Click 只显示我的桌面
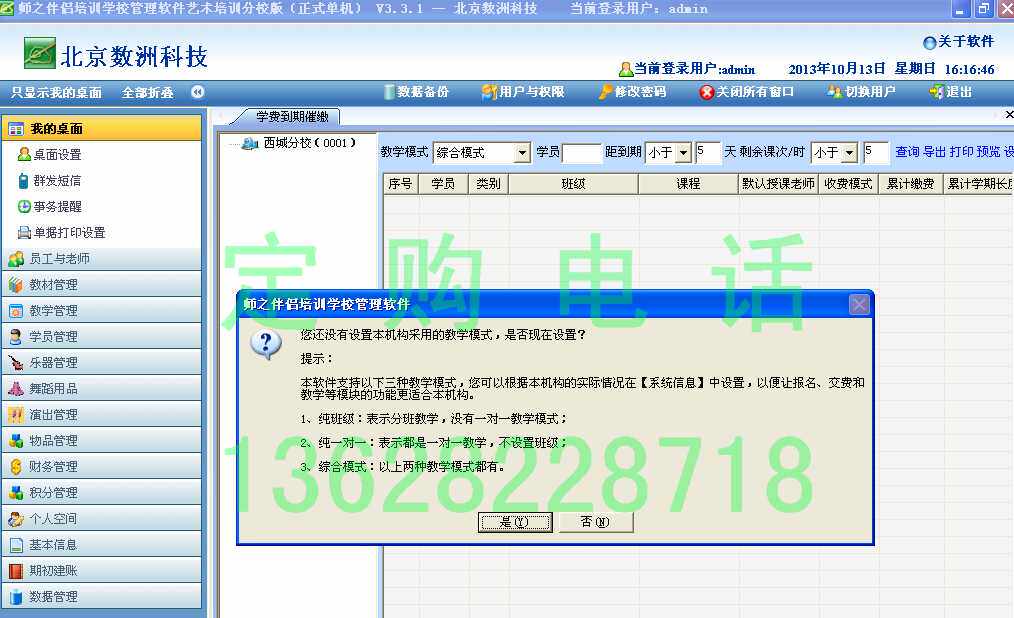Viewport: 1014px width, 618px height. 56,92
